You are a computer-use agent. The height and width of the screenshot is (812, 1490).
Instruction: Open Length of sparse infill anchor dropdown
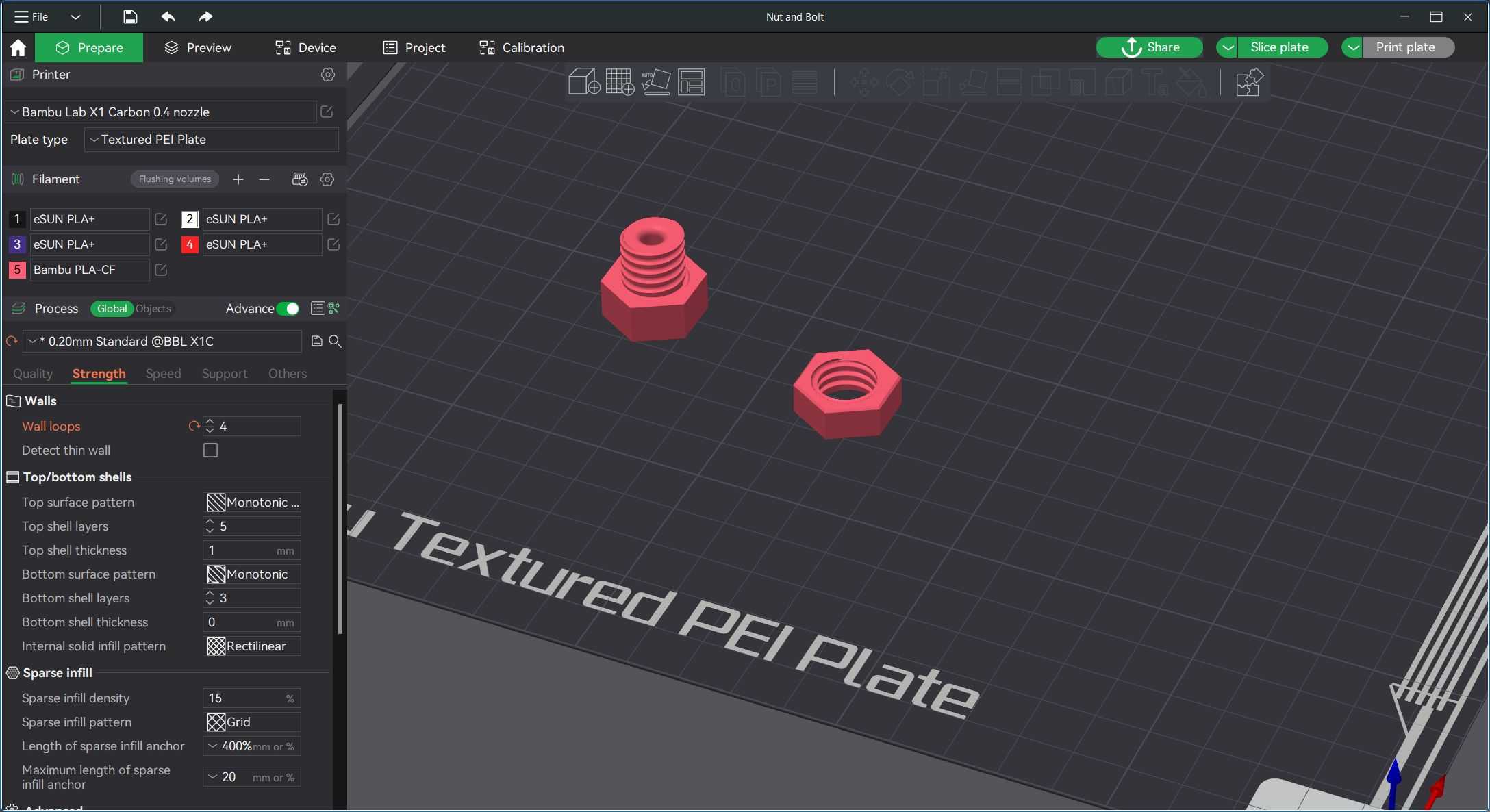[x=252, y=746]
